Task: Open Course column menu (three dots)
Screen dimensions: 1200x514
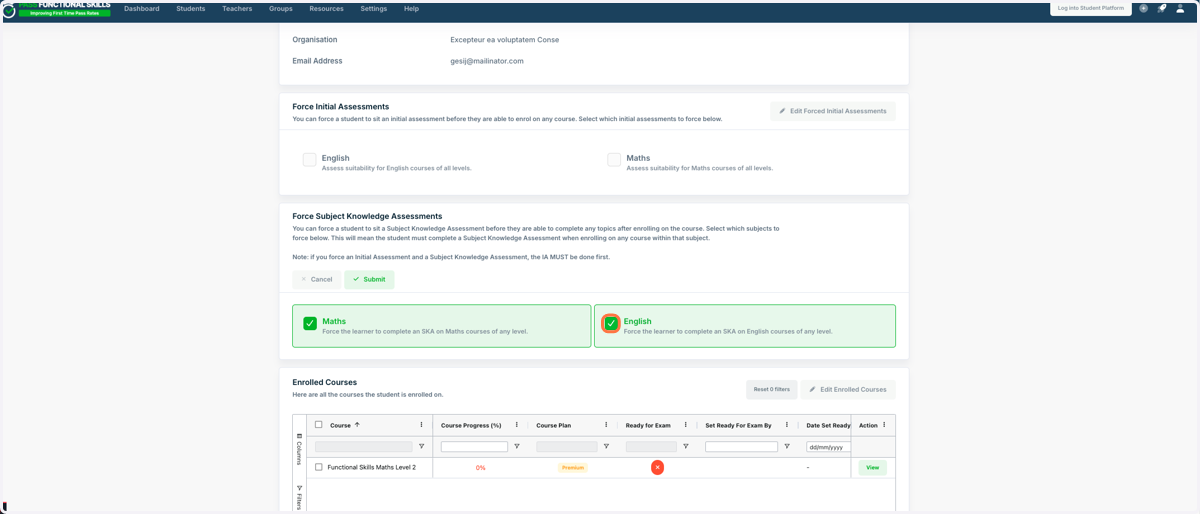Action: [421, 425]
